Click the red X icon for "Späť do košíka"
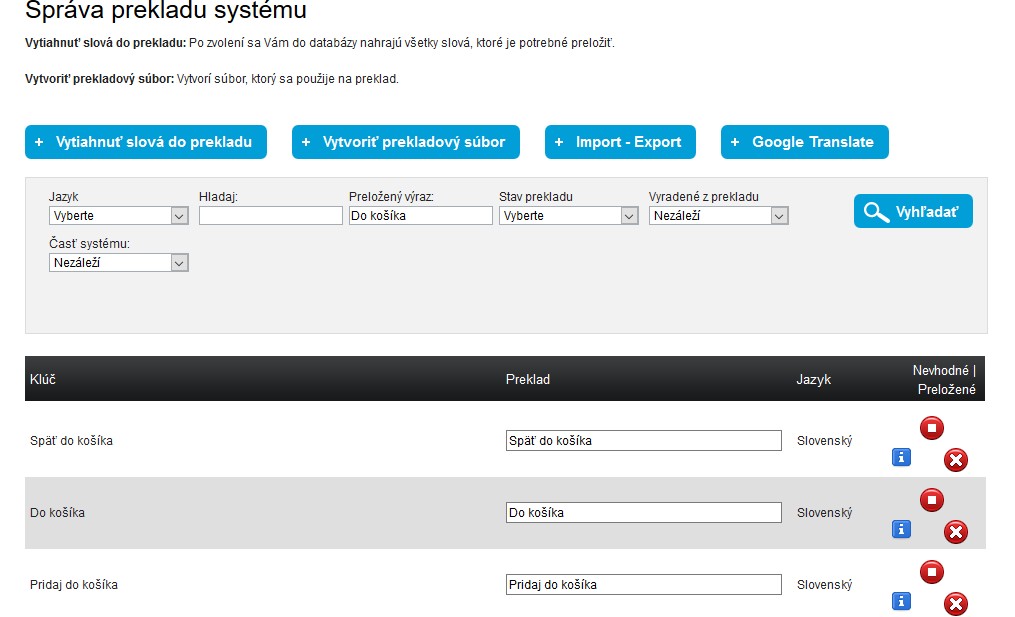Image resolution: width=1015 pixels, height=617 pixels. (x=956, y=460)
